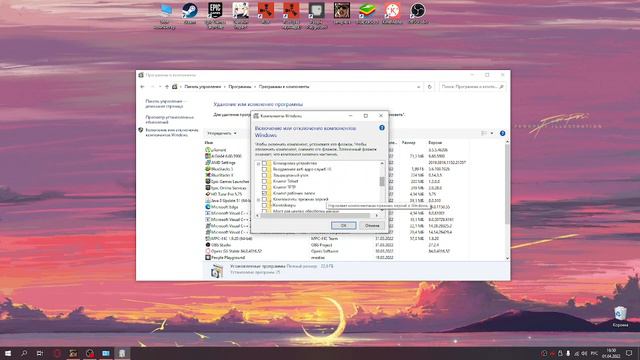This screenshot has width=640, height=360.
Task: Click shield icon beside Turn Windows features link
Action: click(141, 130)
